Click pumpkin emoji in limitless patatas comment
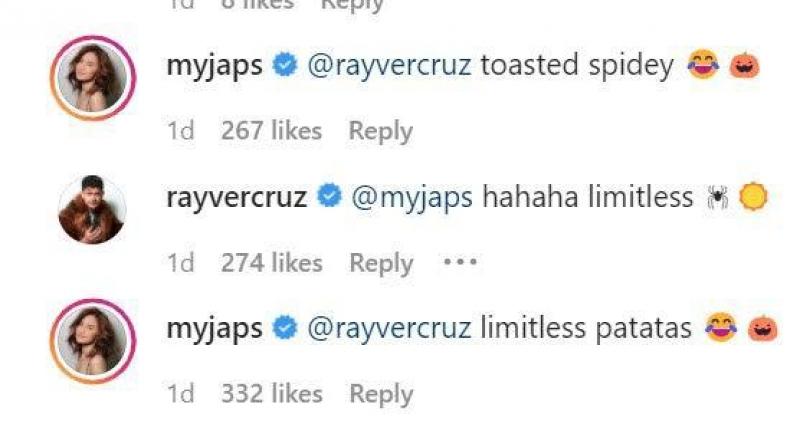 click(762, 328)
